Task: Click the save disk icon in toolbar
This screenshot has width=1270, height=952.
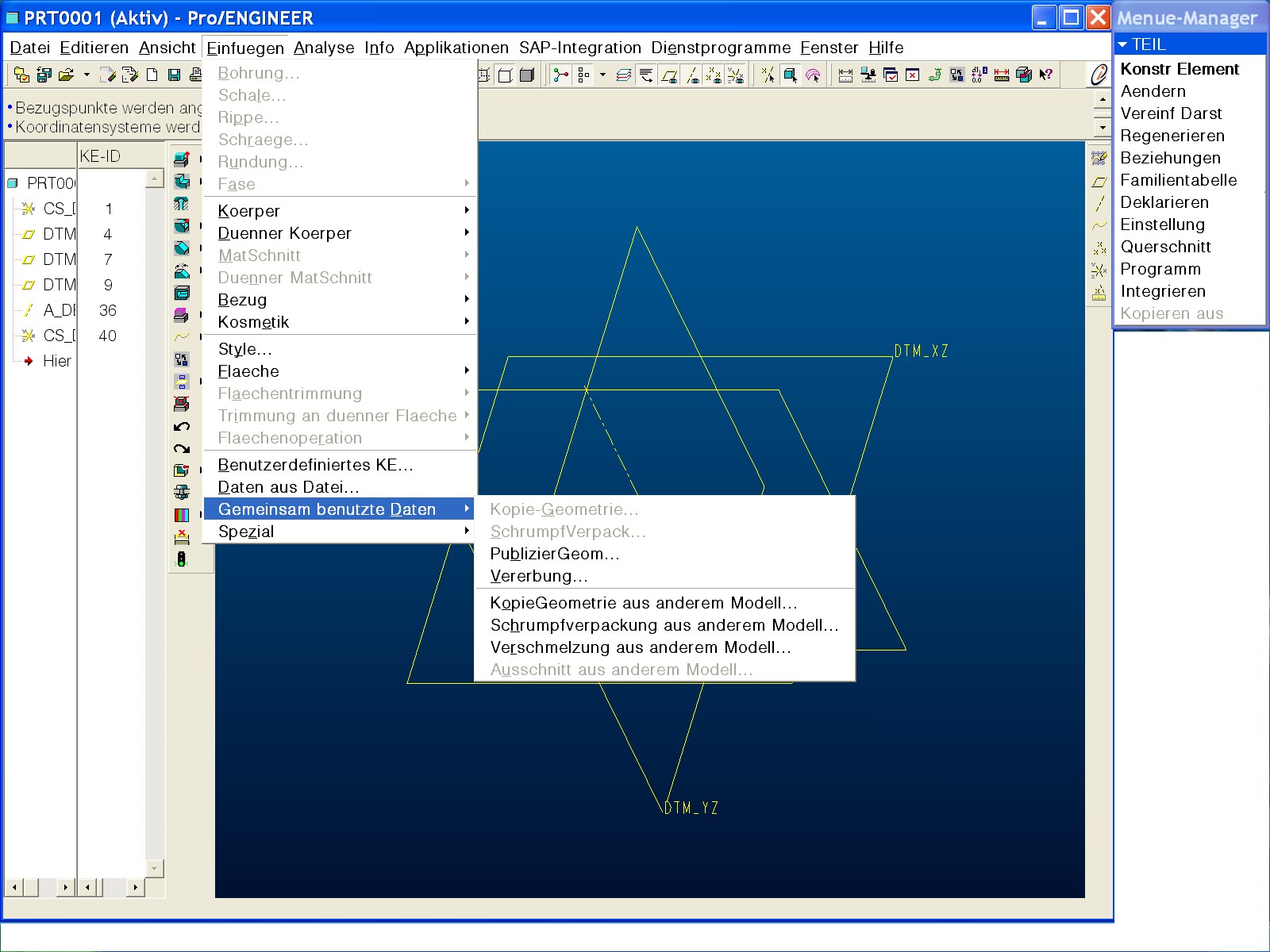Action: [174, 75]
